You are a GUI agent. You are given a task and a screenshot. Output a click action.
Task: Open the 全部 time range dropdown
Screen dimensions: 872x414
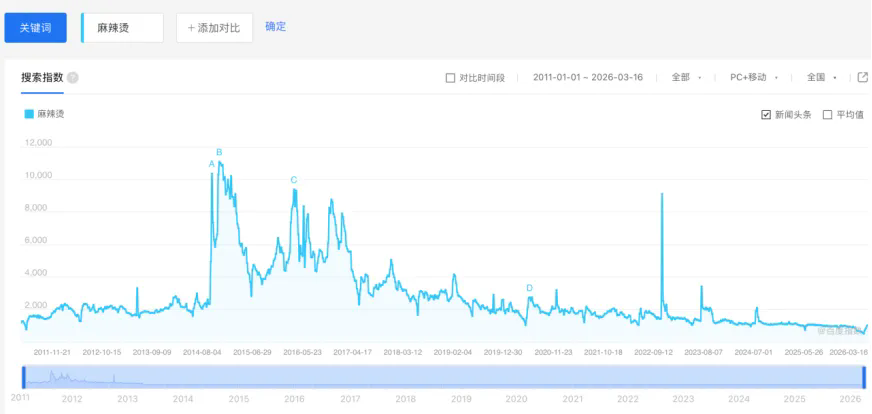[x=686, y=77]
